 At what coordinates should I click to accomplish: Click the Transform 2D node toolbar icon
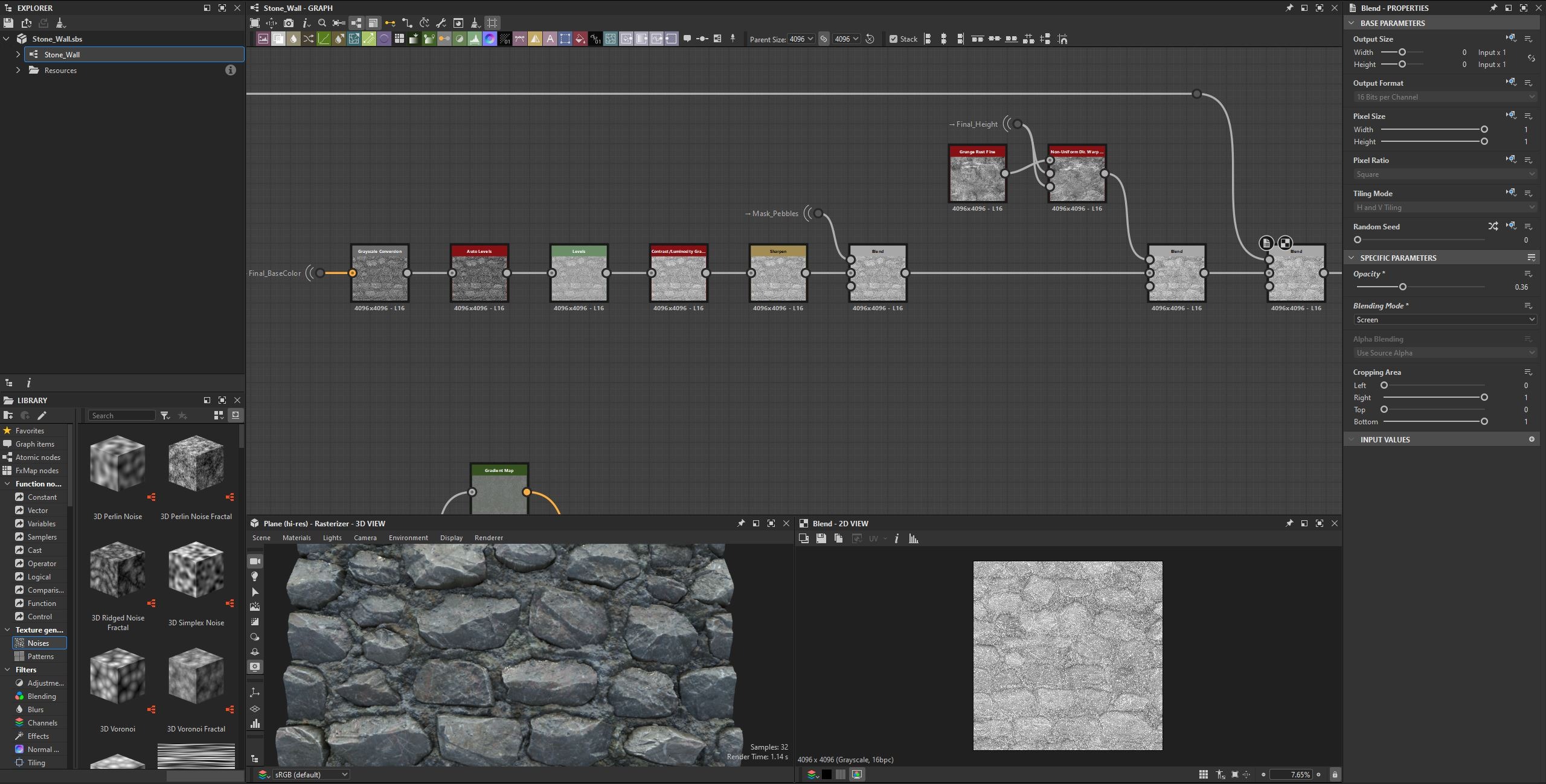pos(565,39)
